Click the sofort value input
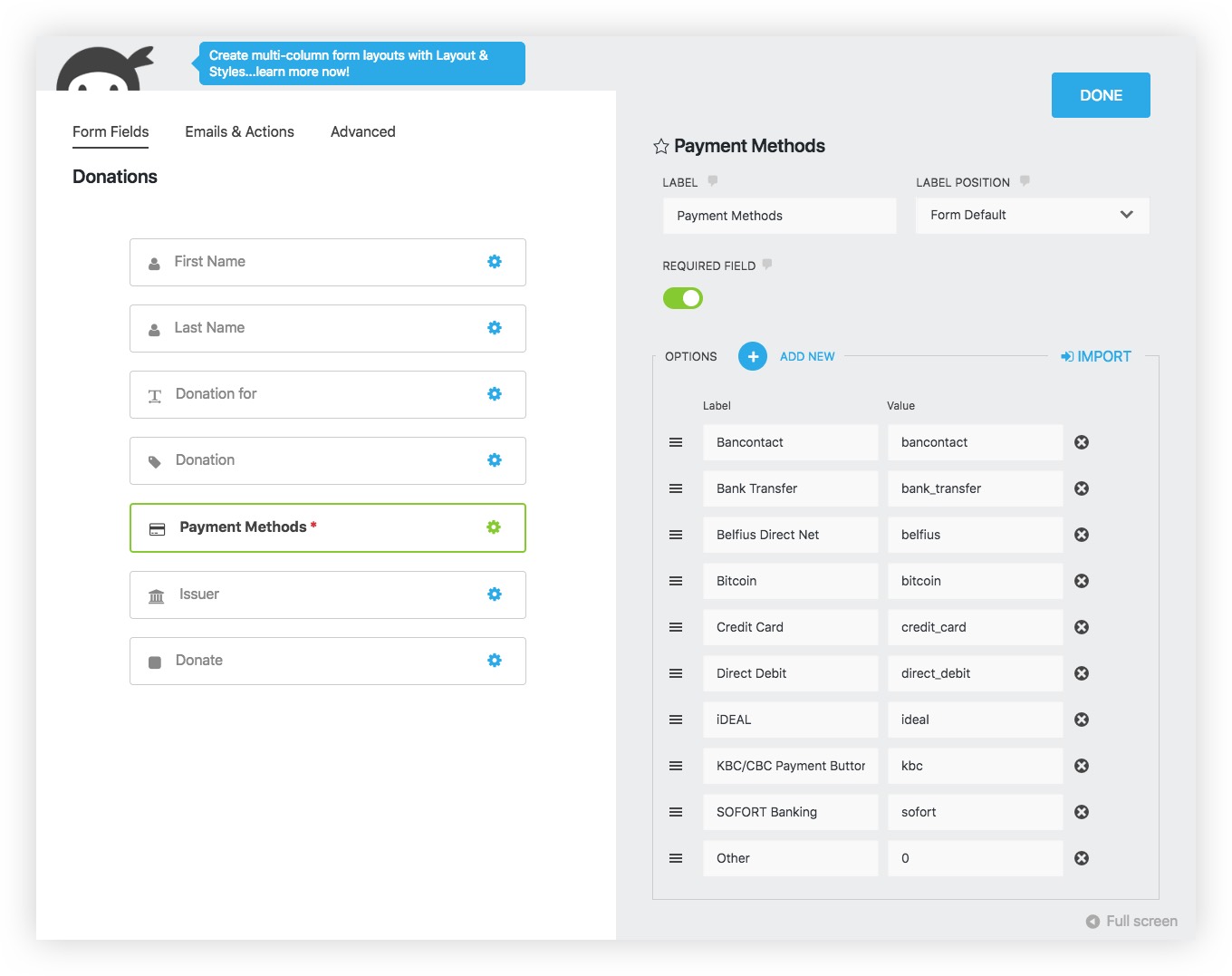 [975, 812]
